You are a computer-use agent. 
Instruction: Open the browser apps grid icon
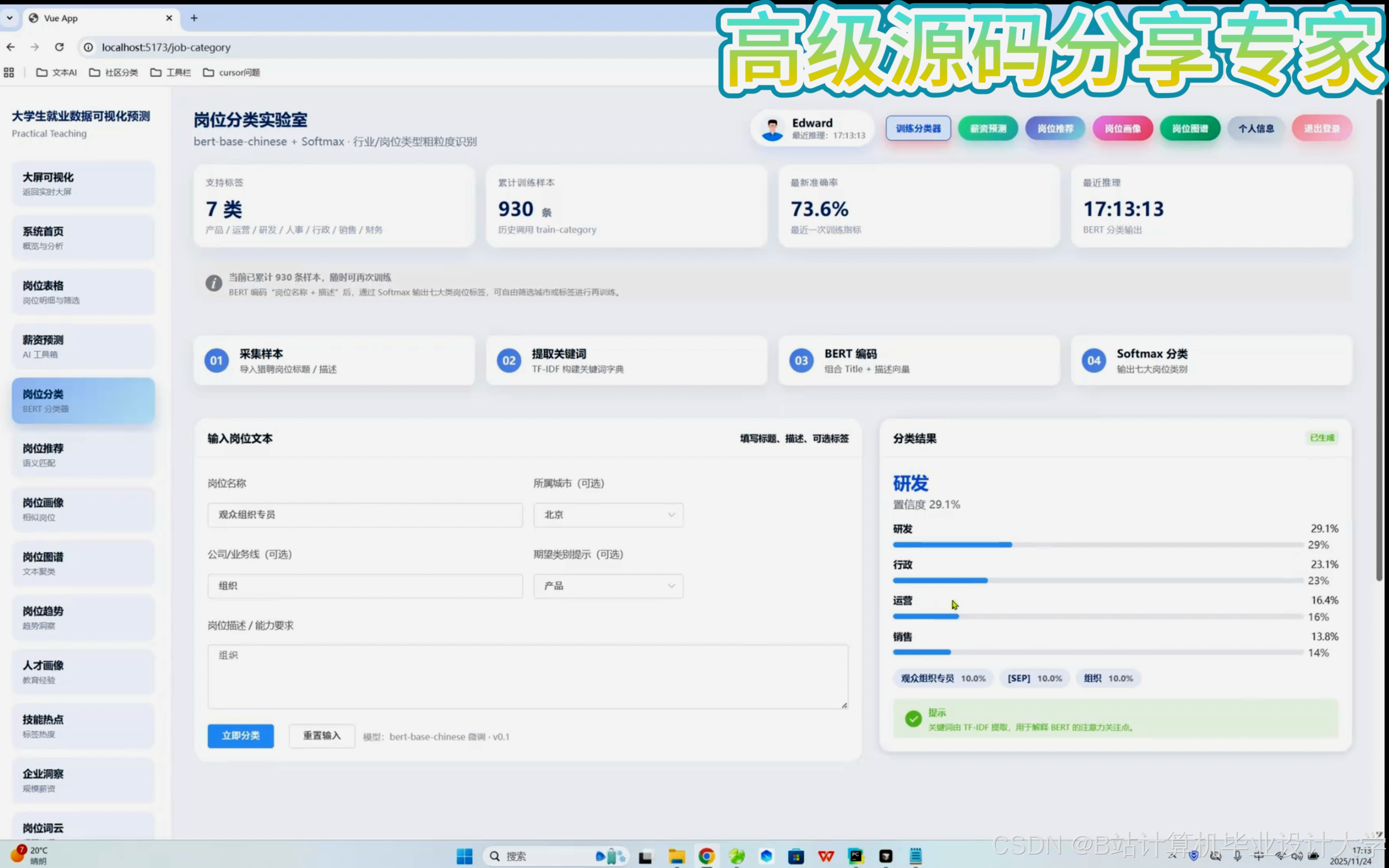(x=8, y=72)
